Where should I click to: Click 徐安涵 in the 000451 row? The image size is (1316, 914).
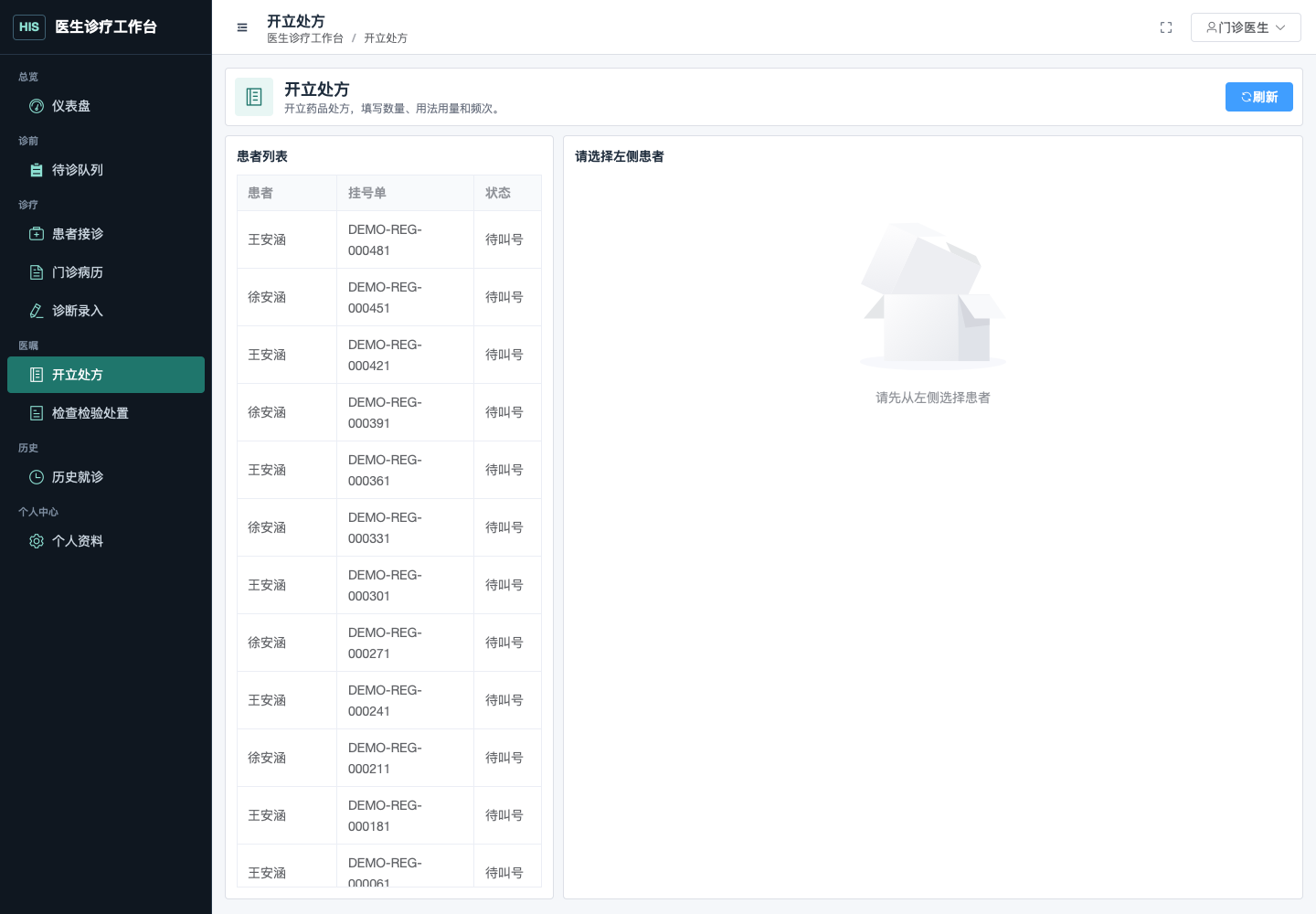pos(267,297)
